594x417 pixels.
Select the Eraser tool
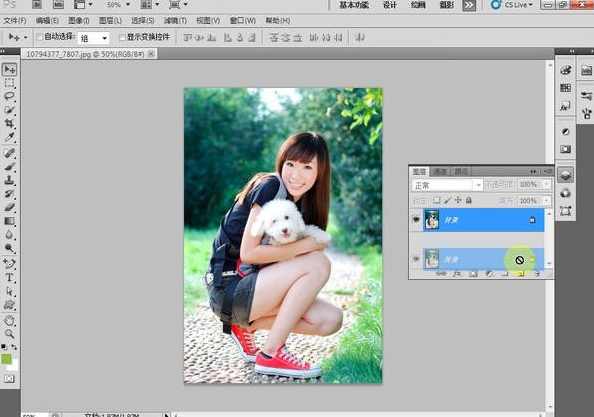[9, 207]
